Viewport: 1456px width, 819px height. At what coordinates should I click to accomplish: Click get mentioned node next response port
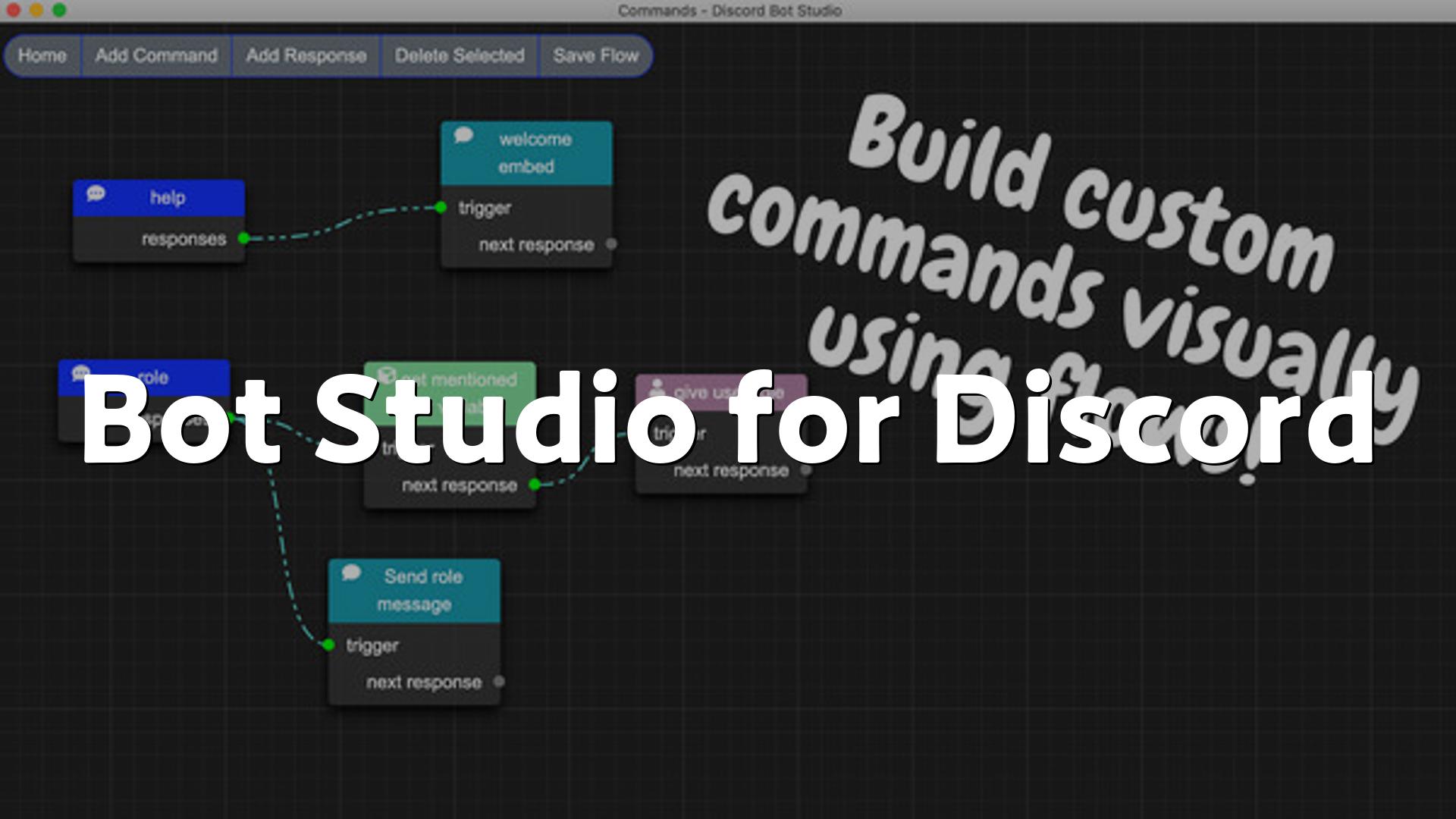pyautogui.click(x=535, y=484)
